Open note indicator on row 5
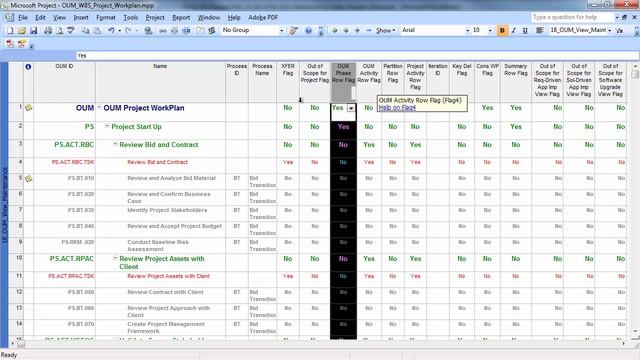Screen dimensions: 640x360 pyautogui.click(x=29, y=178)
